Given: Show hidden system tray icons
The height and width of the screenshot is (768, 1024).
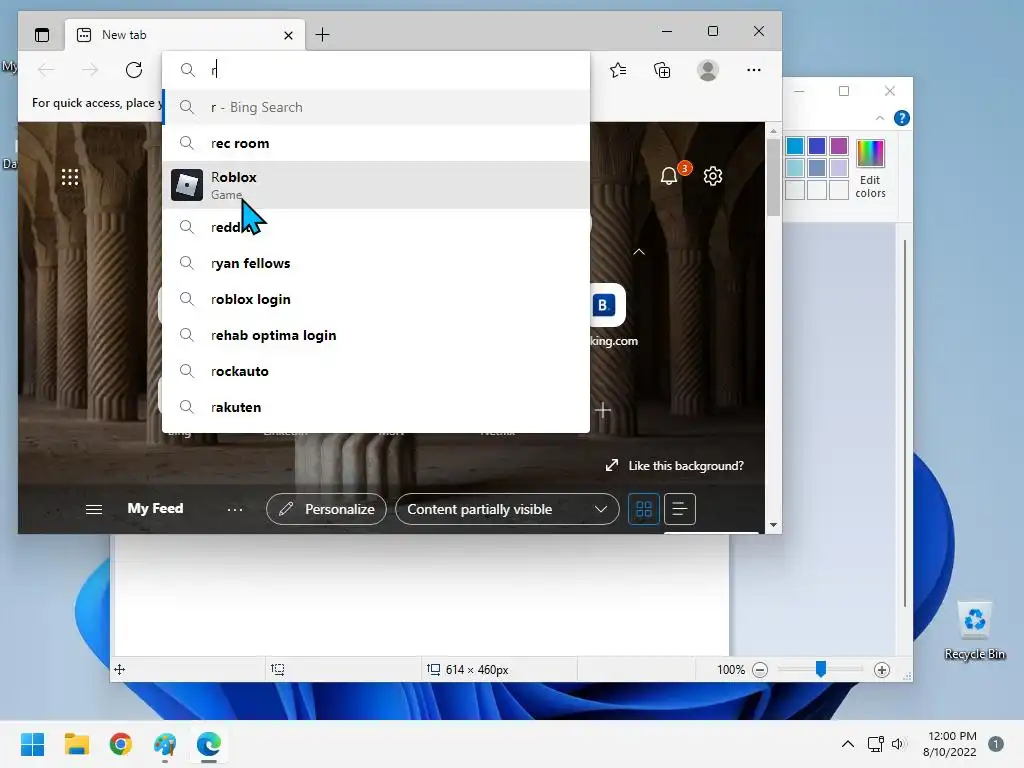Looking at the screenshot, I should click(848, 744).
